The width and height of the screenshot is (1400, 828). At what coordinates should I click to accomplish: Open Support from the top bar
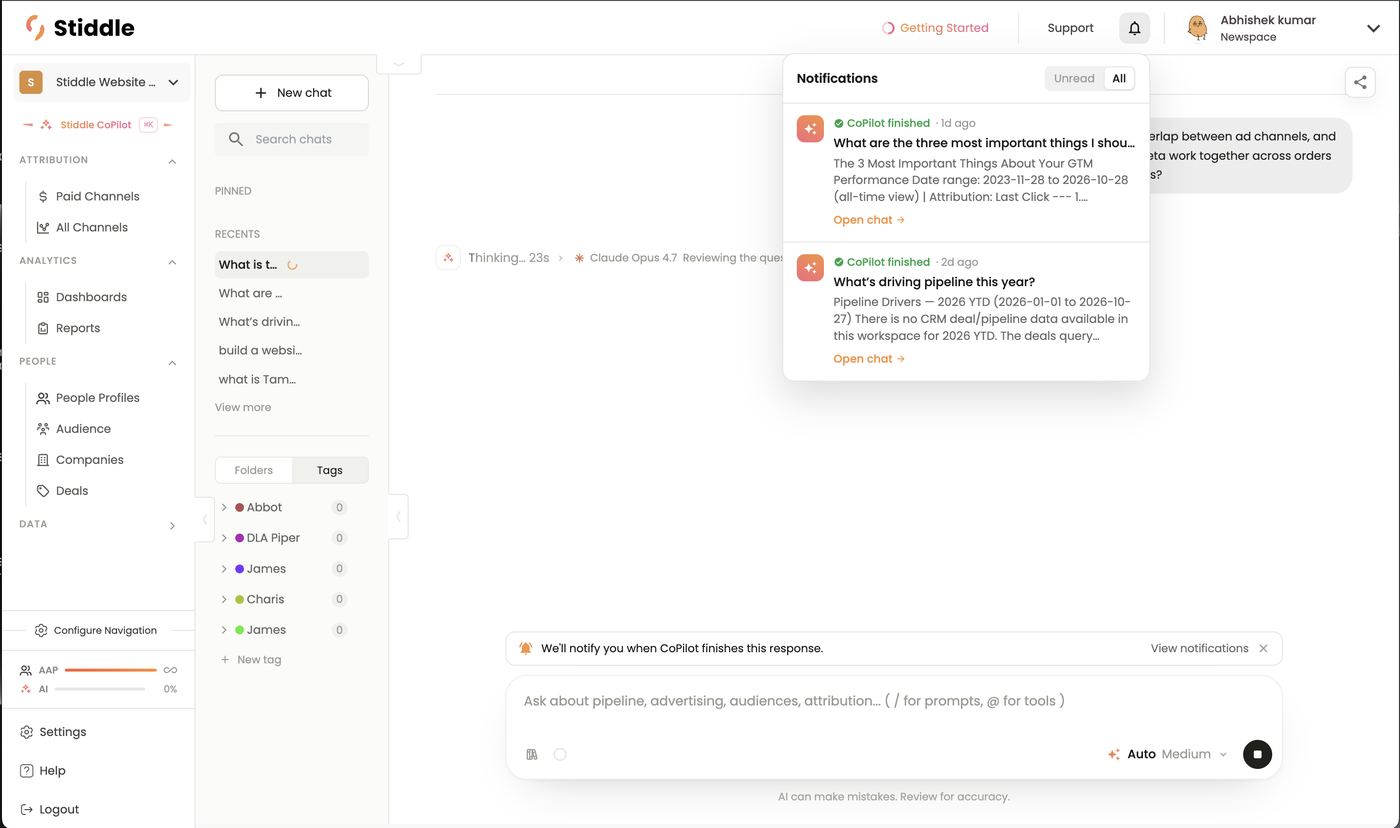pos(1070,28)
